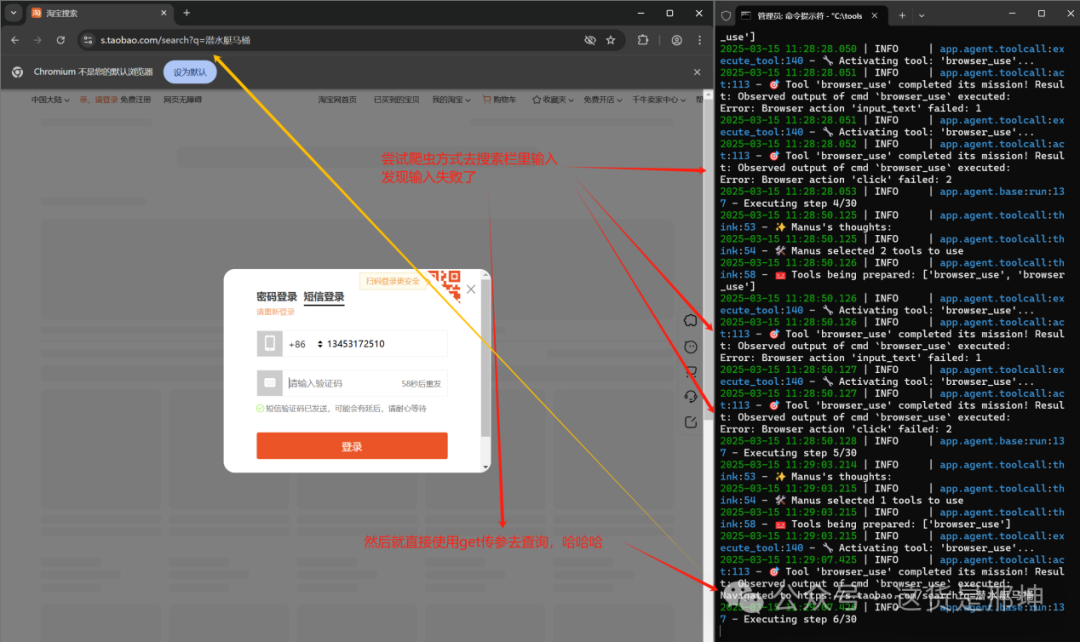Open the chat bubble icon in sidebar

click(x=691, y=320)
